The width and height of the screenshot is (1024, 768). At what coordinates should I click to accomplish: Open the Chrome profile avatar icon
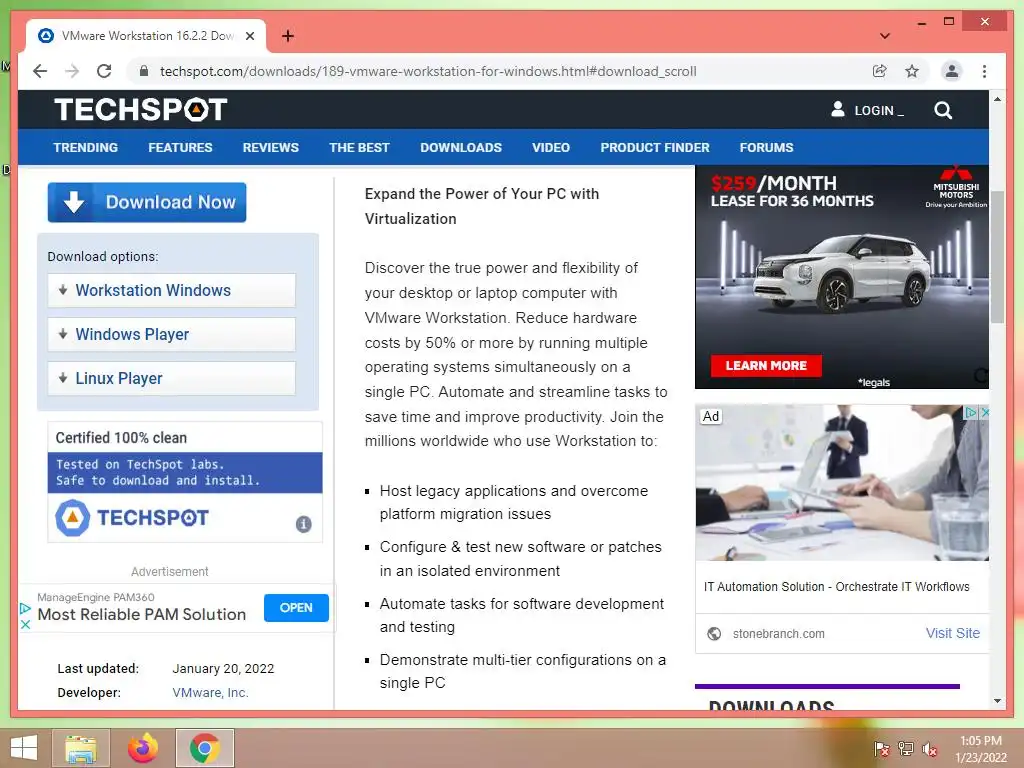952,71
